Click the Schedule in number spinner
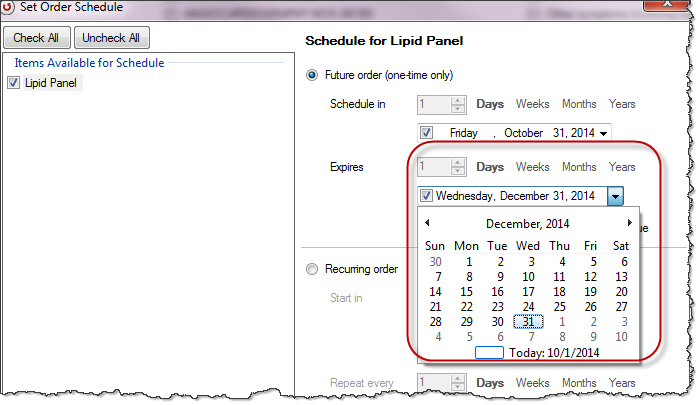 point(441,104)
